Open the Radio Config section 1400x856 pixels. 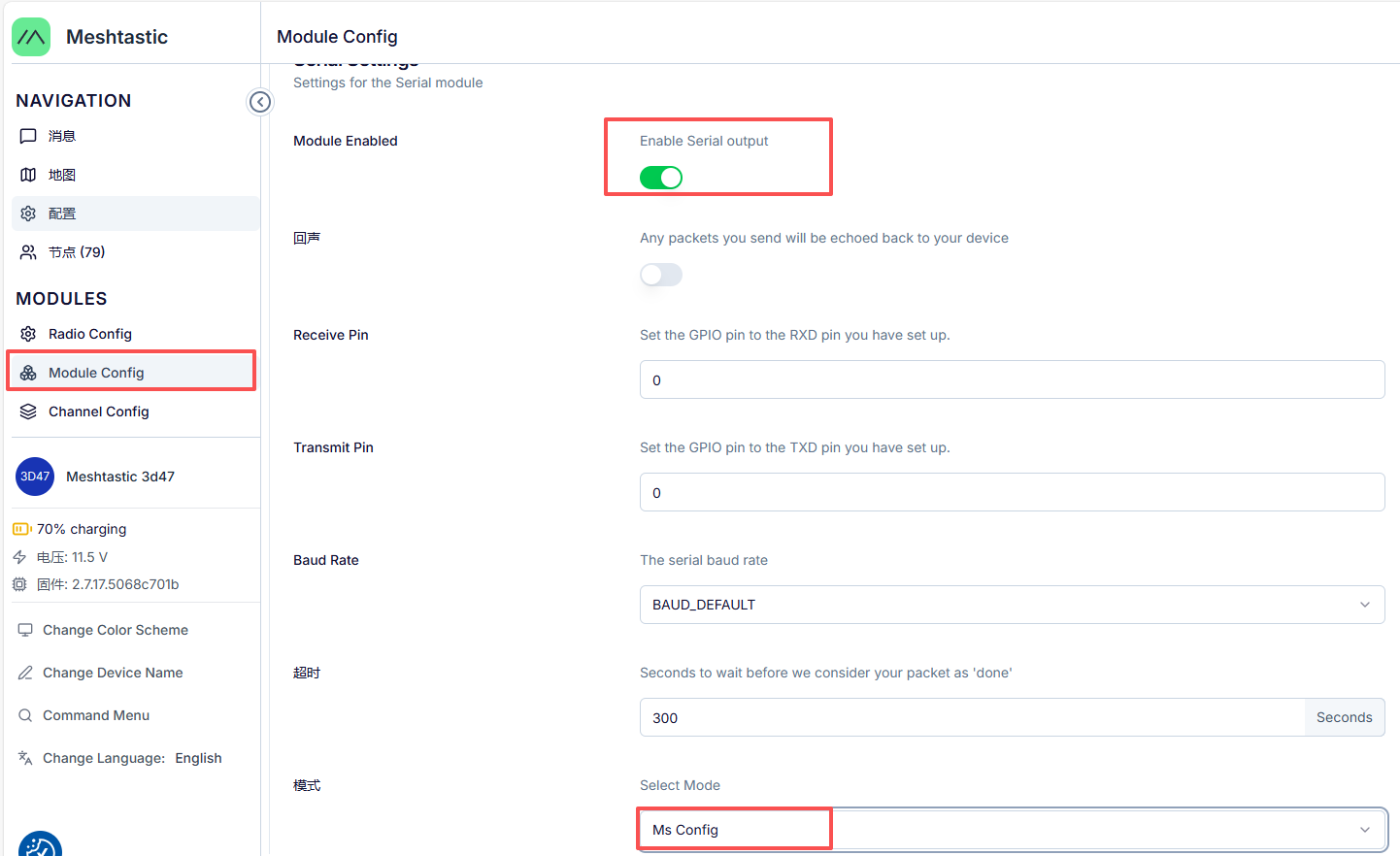point(90,334)
